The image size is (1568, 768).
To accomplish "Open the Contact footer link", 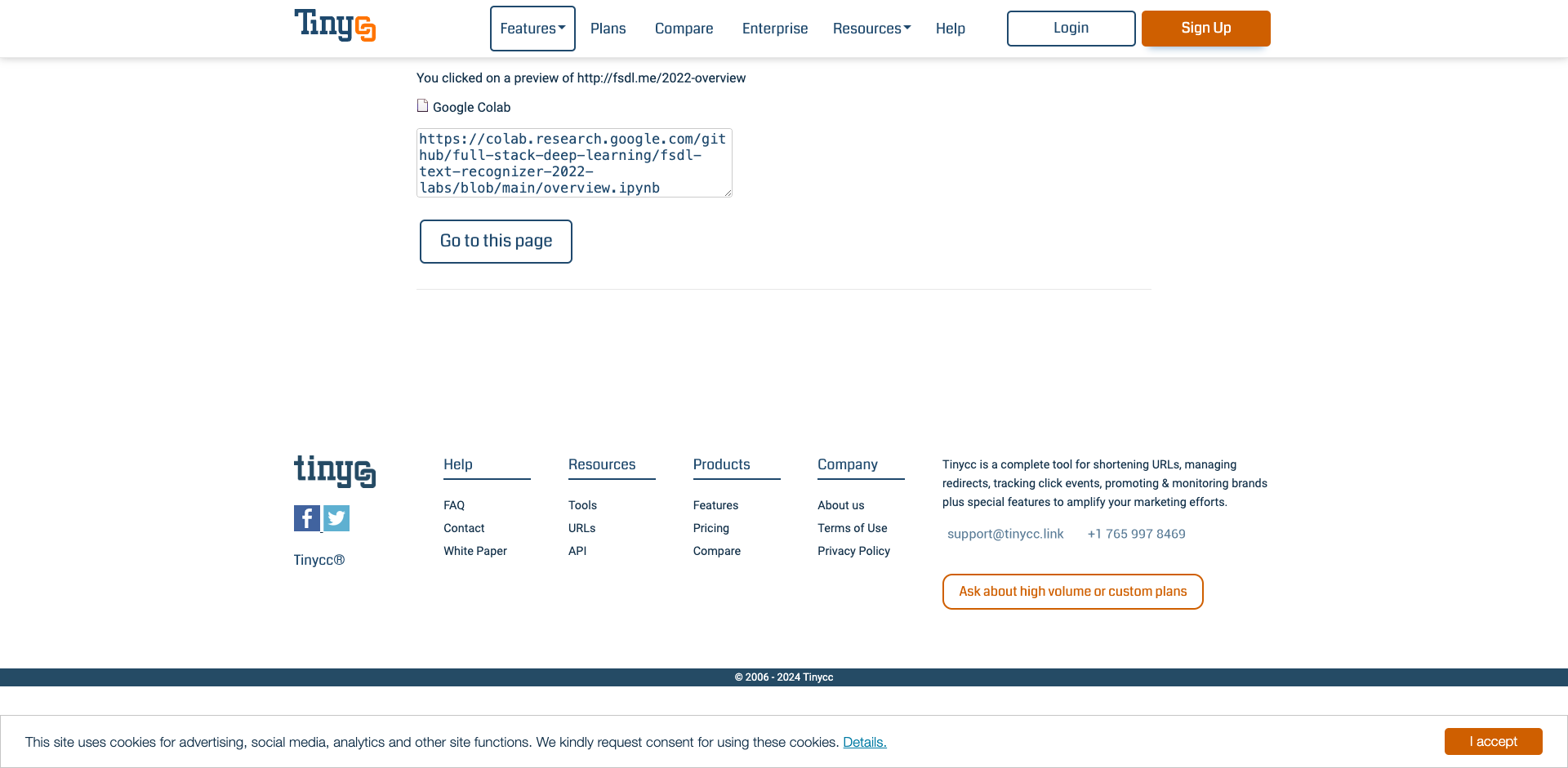I will (464, 528).
